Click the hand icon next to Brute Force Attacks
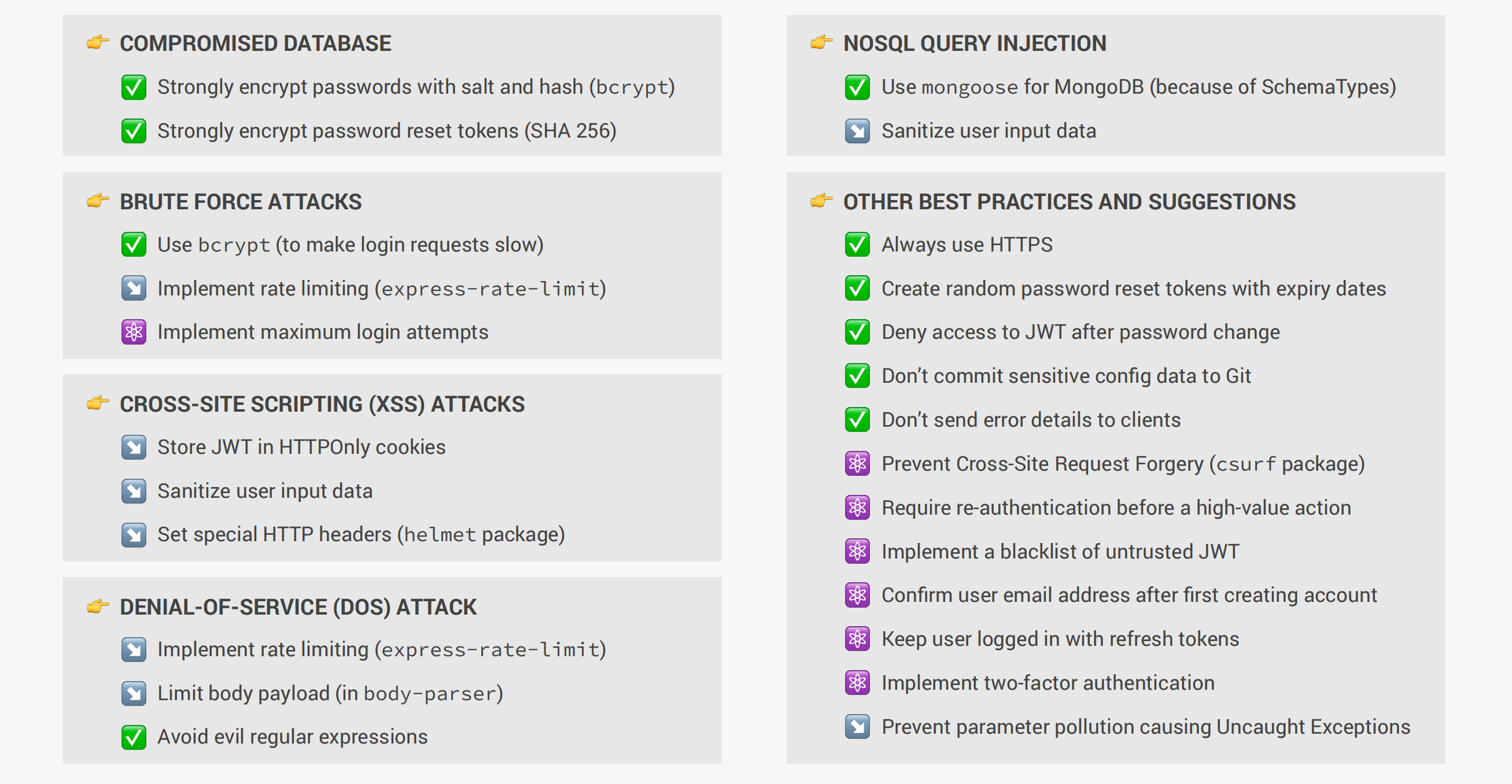1512x784 pixels. (x=98, y=201)
